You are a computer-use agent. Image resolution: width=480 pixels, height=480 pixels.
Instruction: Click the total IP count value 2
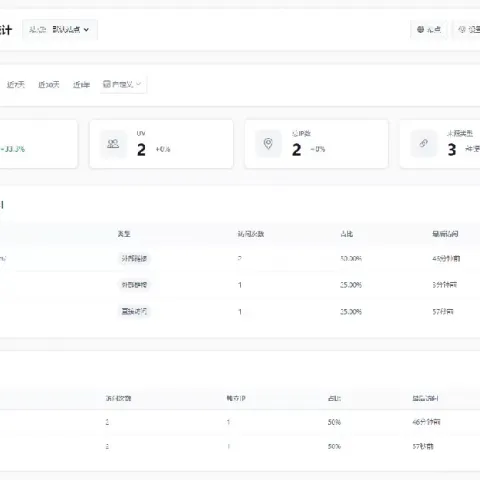coord(296,150)
